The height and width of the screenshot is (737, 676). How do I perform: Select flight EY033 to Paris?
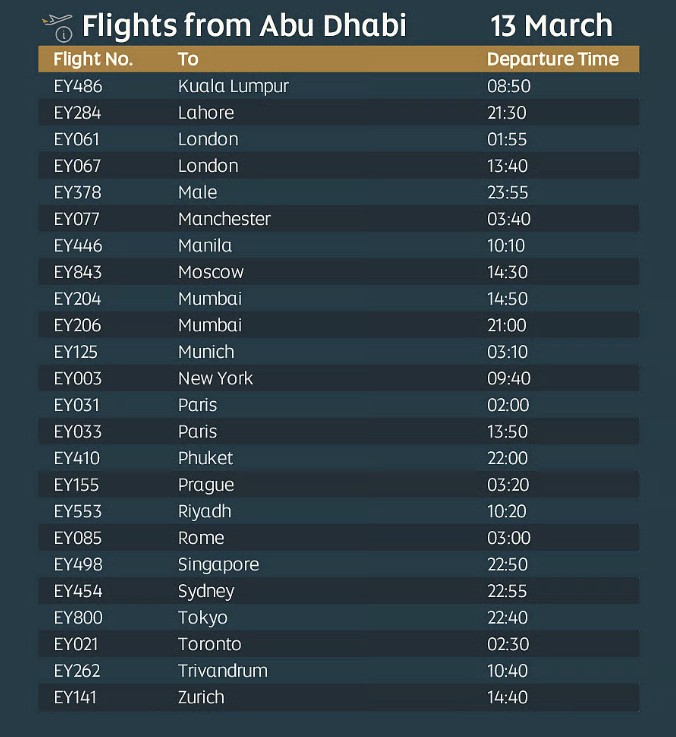(x=338, y=431)
